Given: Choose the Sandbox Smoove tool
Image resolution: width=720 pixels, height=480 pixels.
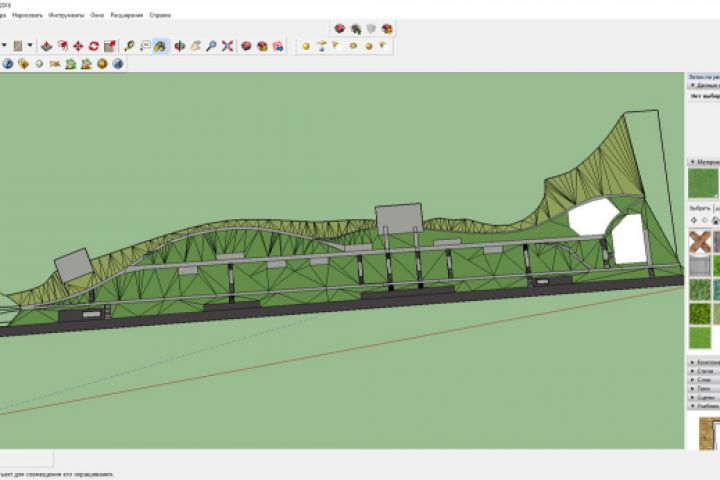Looking at the screenshot, I should click(337, 46).
